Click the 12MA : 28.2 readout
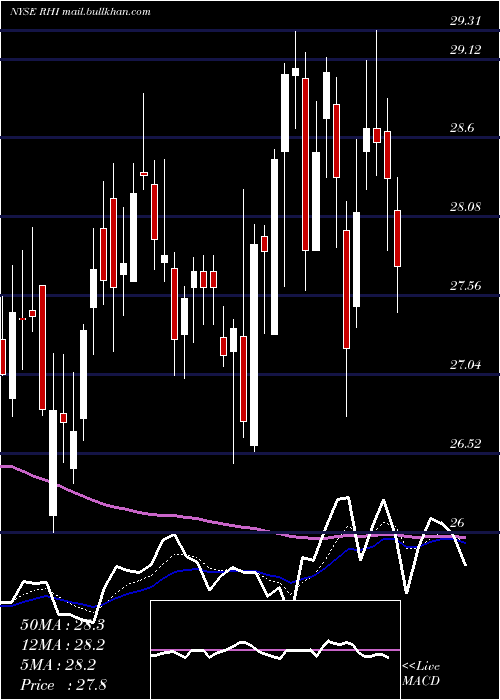500x700 pixels. pos(62,645)
